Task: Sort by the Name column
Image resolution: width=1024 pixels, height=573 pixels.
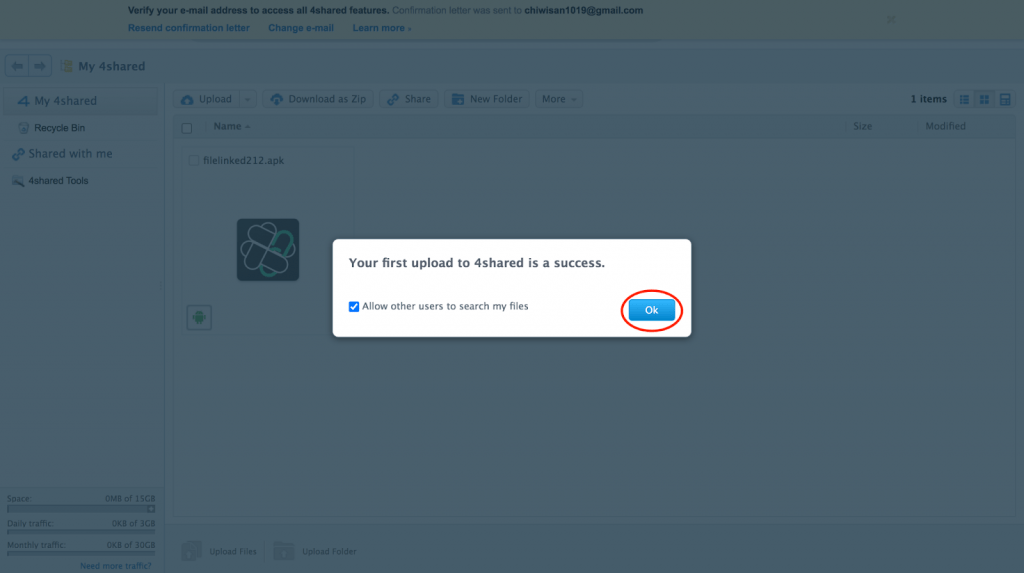Action: [231, 126]
